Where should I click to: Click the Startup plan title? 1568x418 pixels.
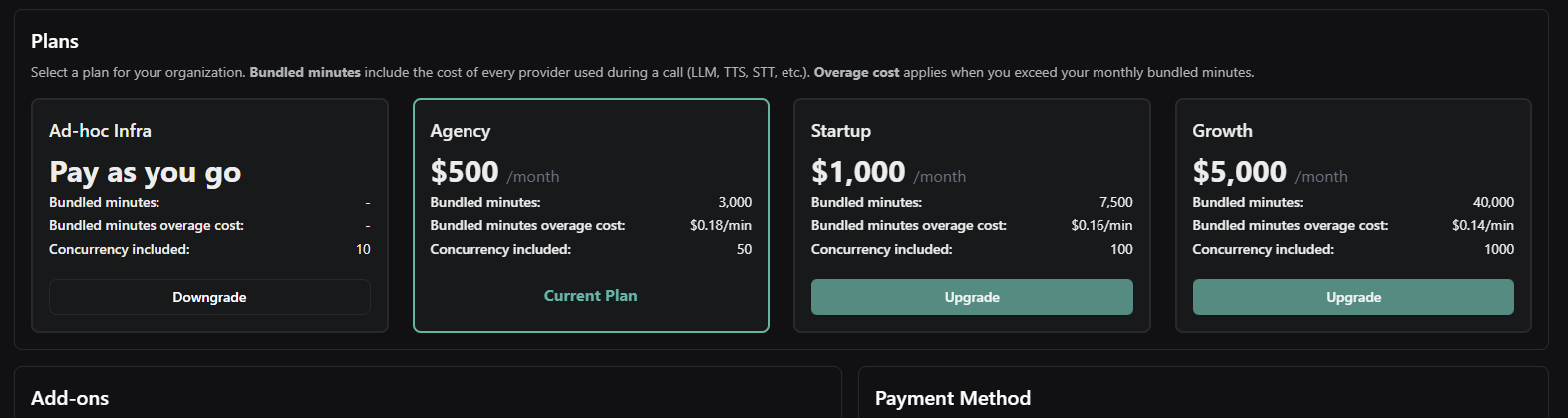841,131
